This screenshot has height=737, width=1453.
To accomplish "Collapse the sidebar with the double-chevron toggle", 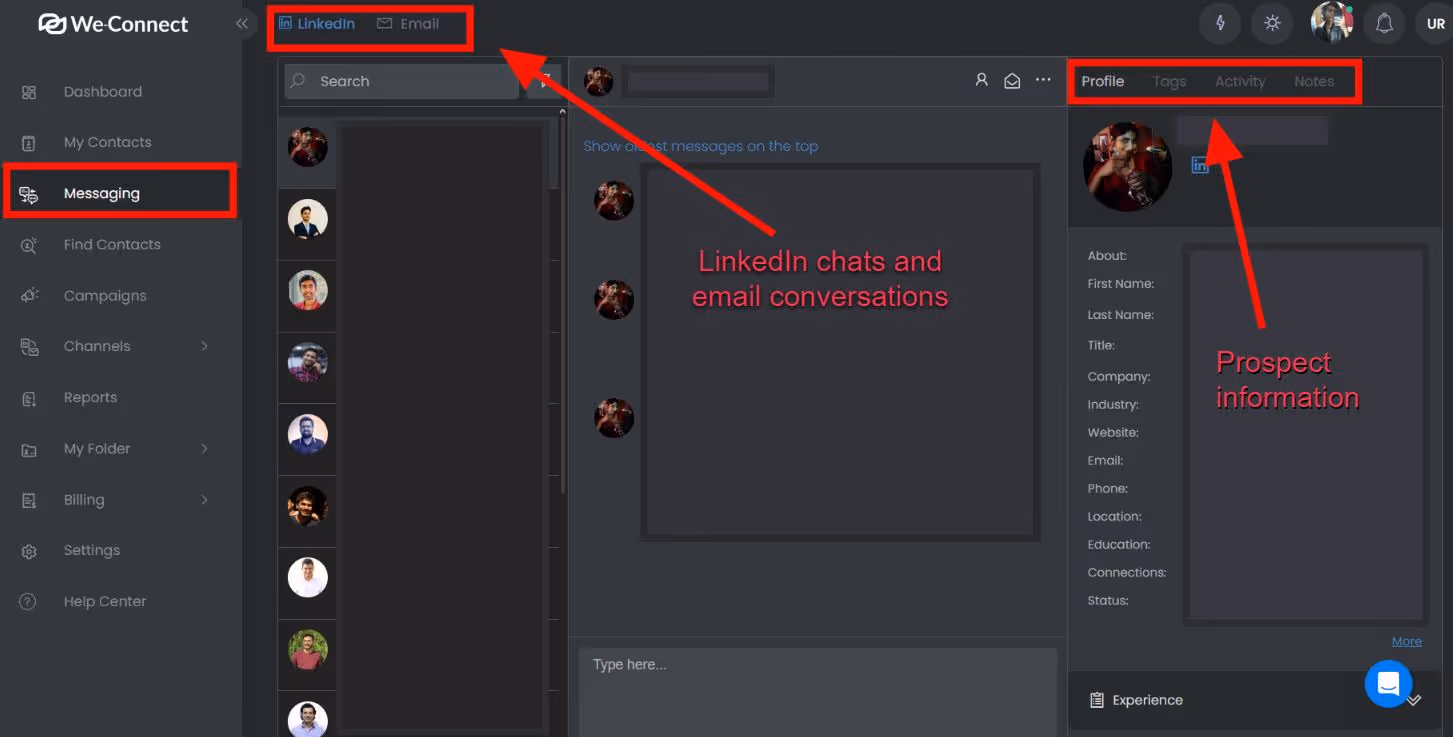I will 242,23.
